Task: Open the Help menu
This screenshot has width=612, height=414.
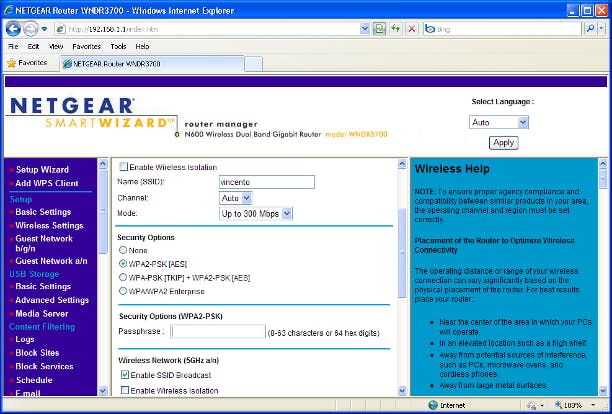Action: tap(142, 46)
